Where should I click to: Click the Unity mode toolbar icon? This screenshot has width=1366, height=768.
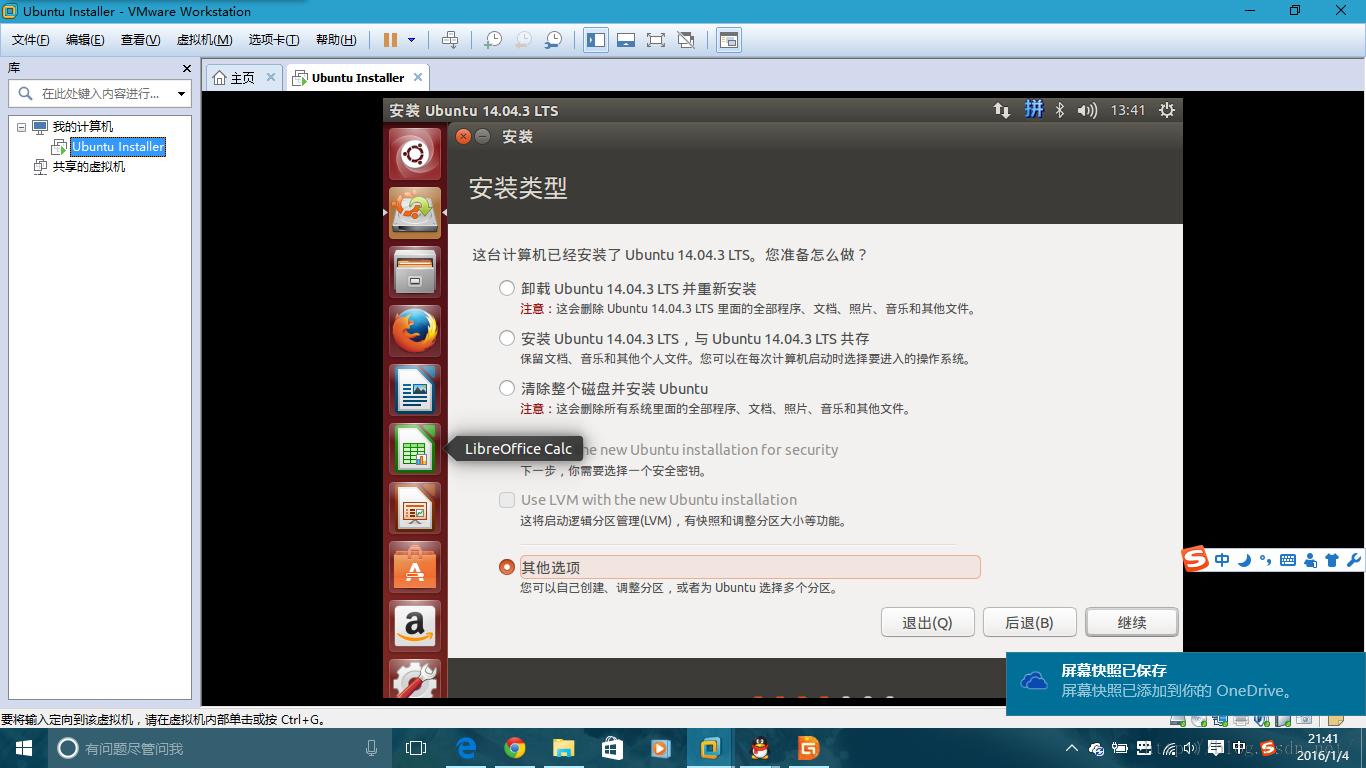[x=686, y=40]
